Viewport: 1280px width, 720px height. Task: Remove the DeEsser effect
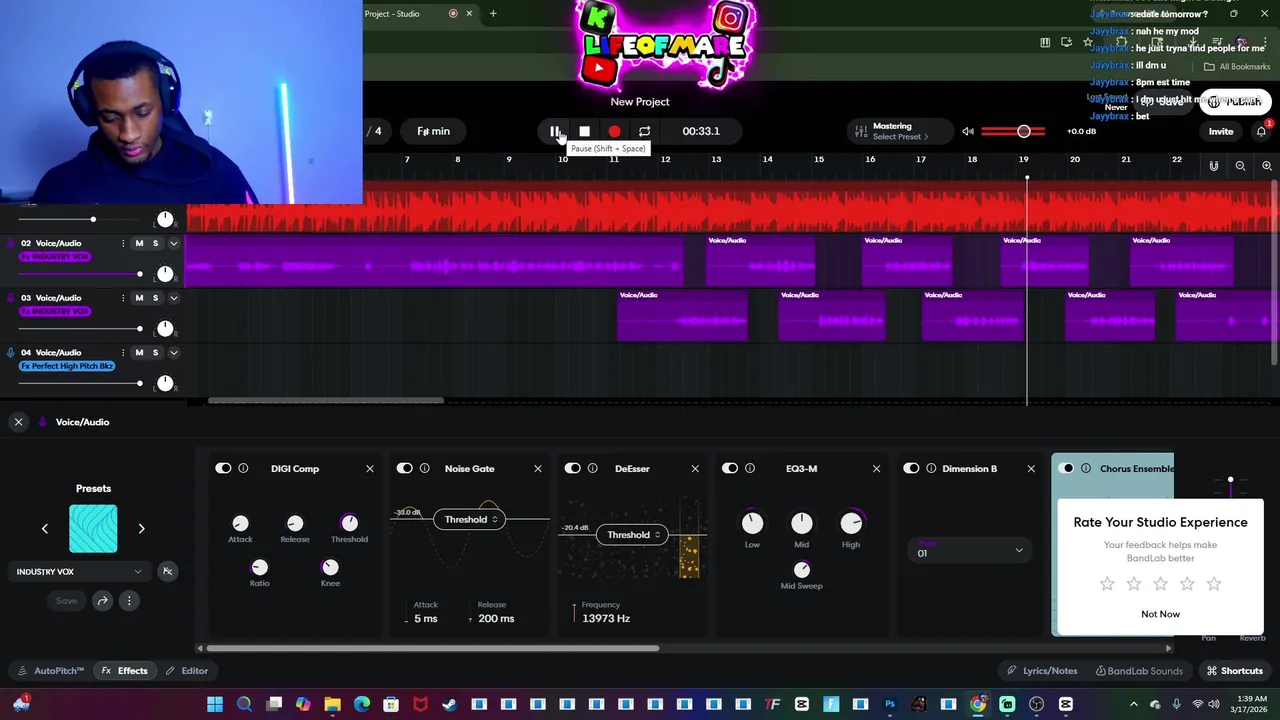tap(695, 468)
